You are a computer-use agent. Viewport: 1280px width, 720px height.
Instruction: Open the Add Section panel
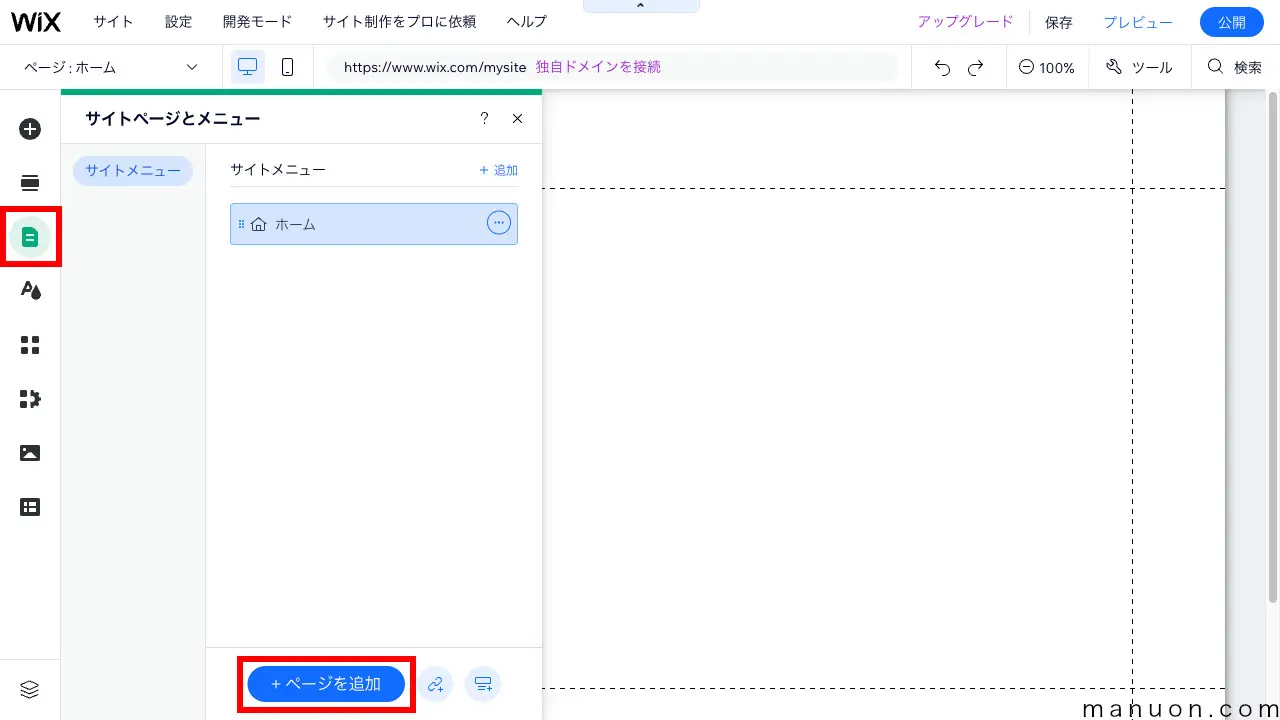click(x=30, y=183)
